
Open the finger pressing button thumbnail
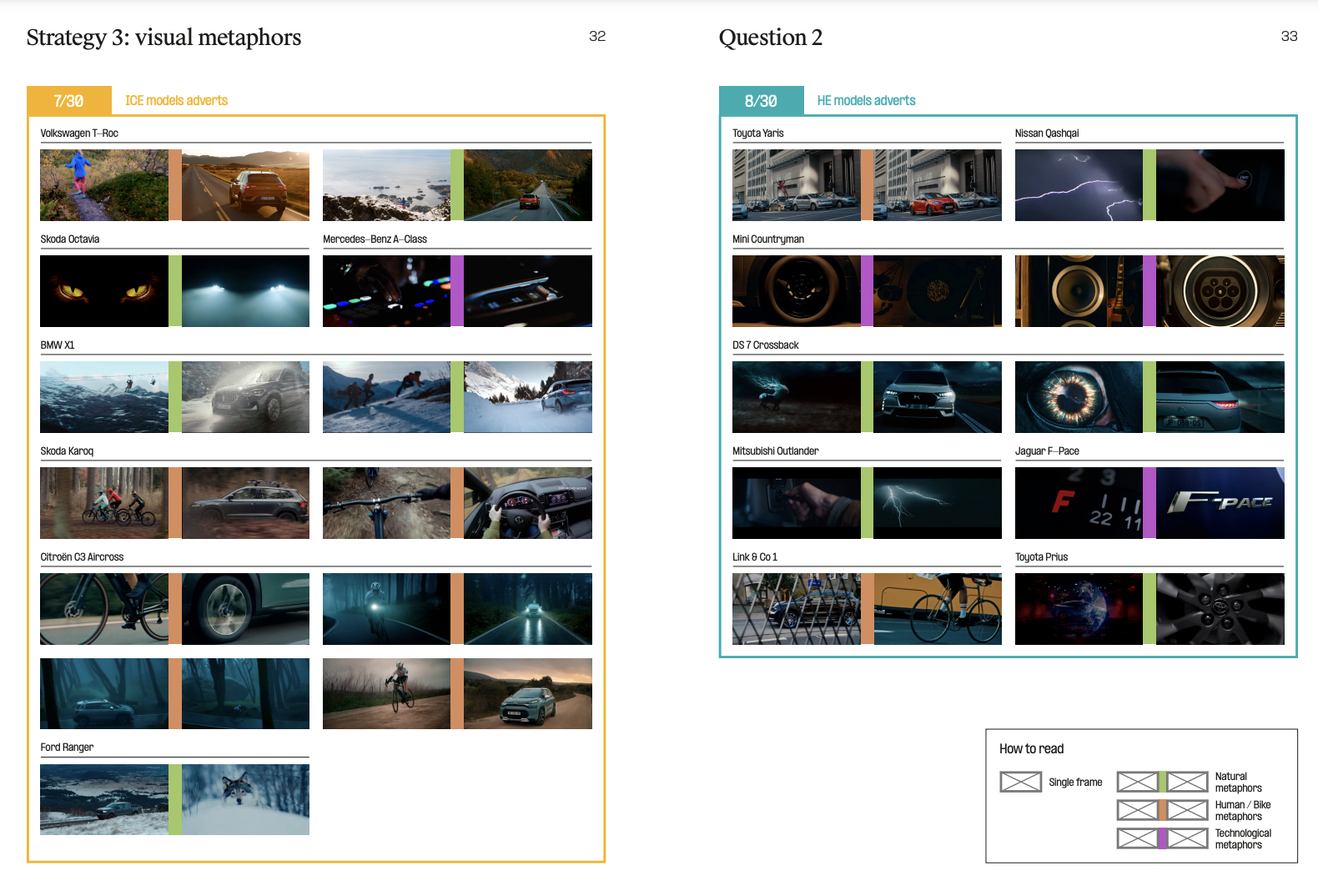tap(1220, 185)
